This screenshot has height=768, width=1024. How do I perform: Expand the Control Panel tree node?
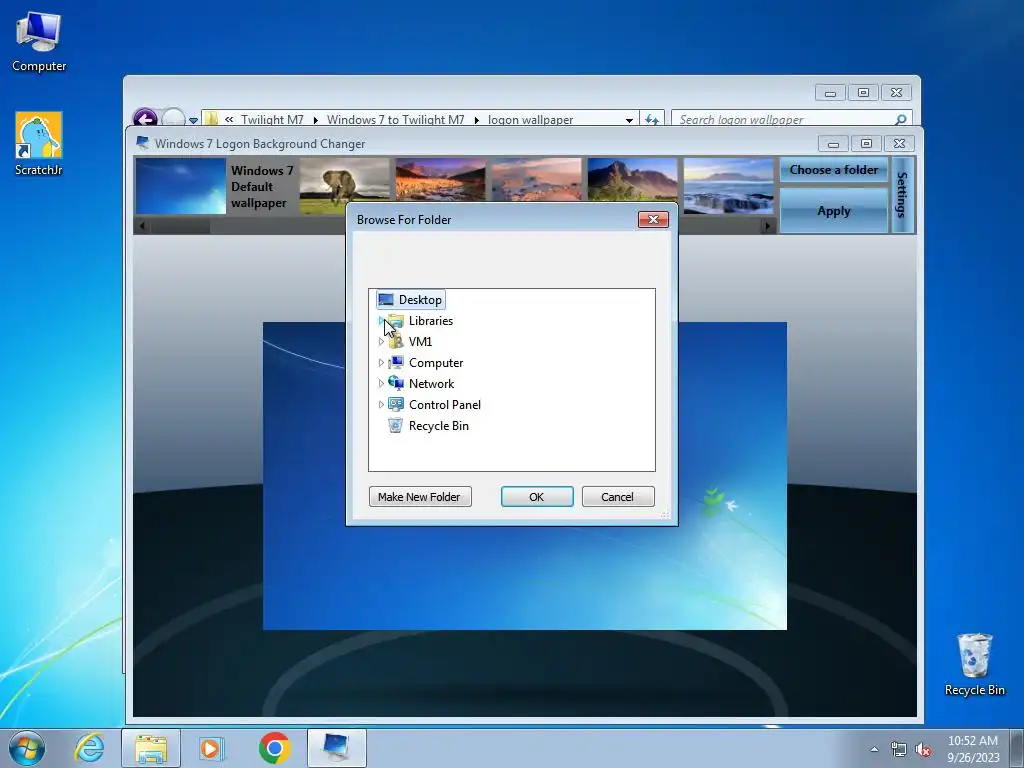381,404
